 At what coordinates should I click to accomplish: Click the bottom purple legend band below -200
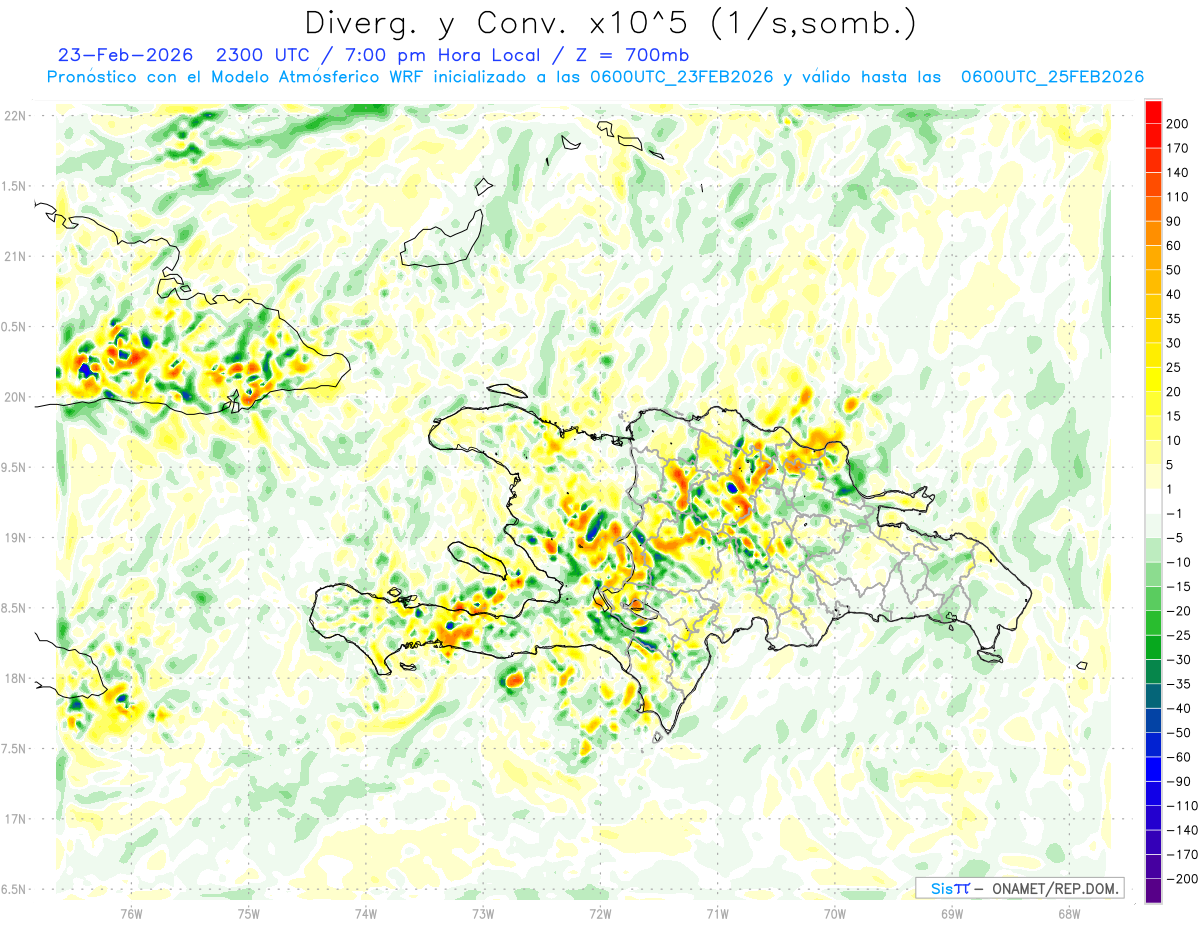pyautogui.click(x=1153, y=891)
